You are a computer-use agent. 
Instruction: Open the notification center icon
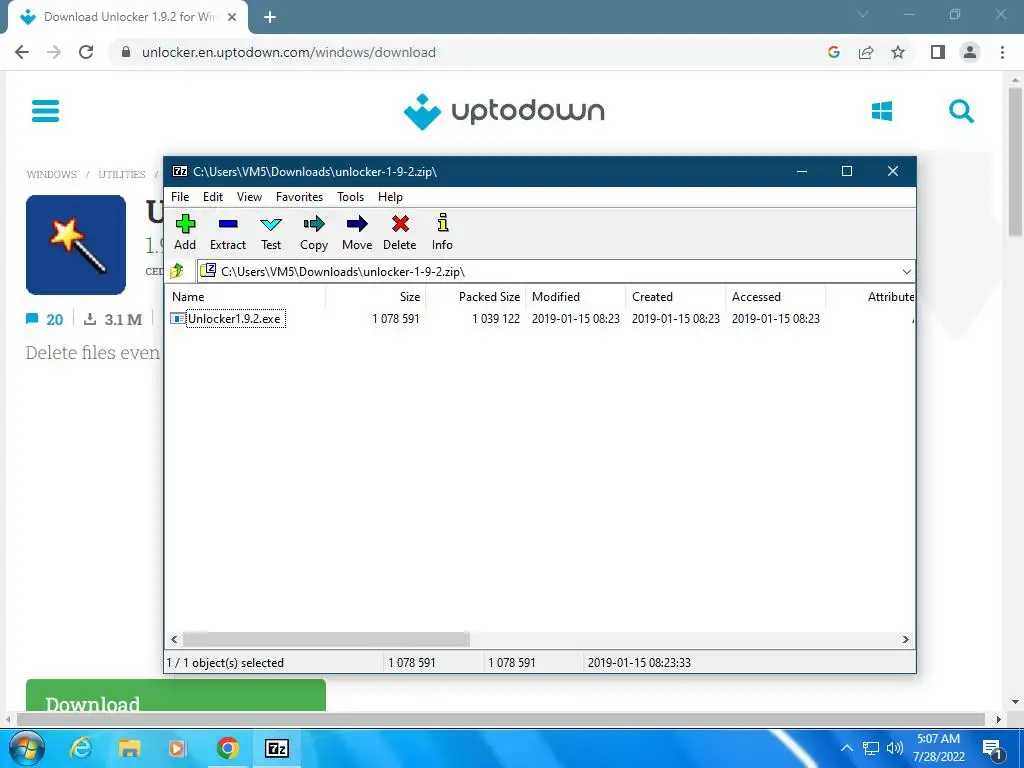click(x=993, y=749)
